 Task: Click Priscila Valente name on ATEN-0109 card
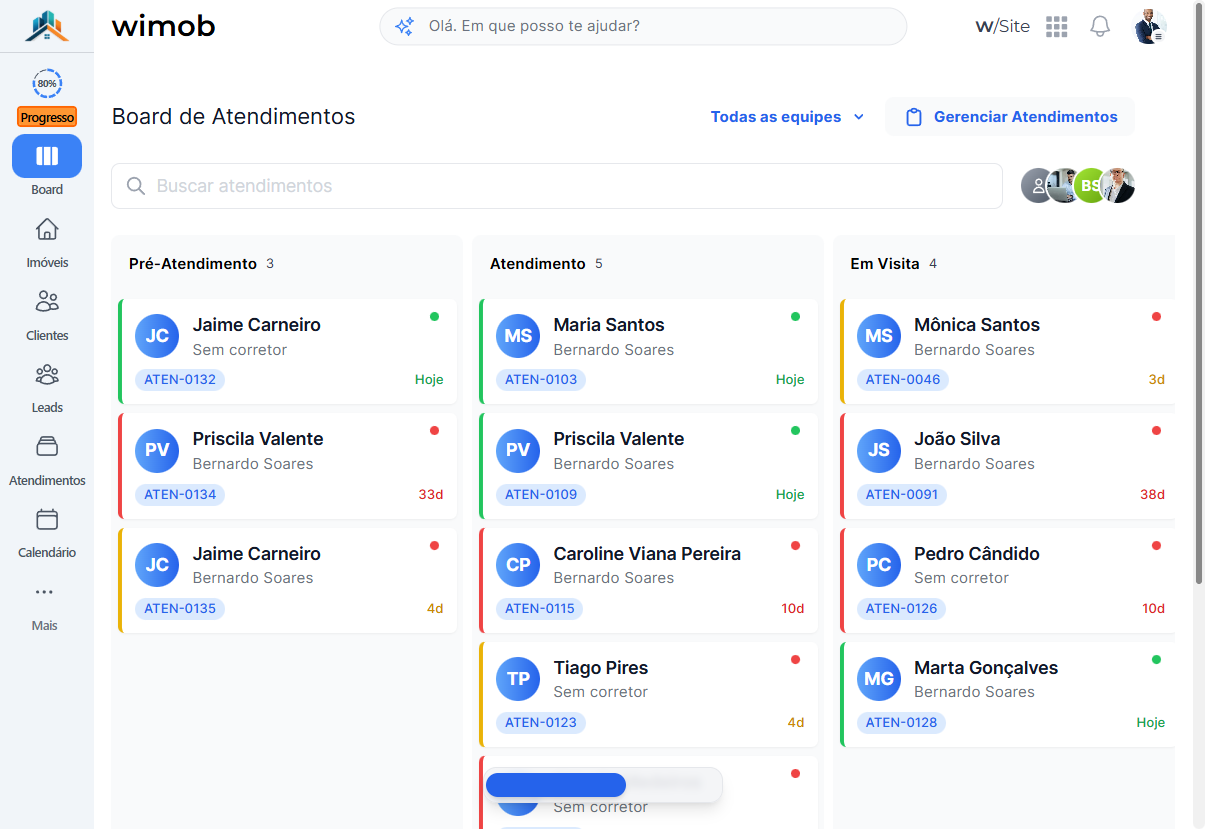pyautogui.click(x=619, y=439)
